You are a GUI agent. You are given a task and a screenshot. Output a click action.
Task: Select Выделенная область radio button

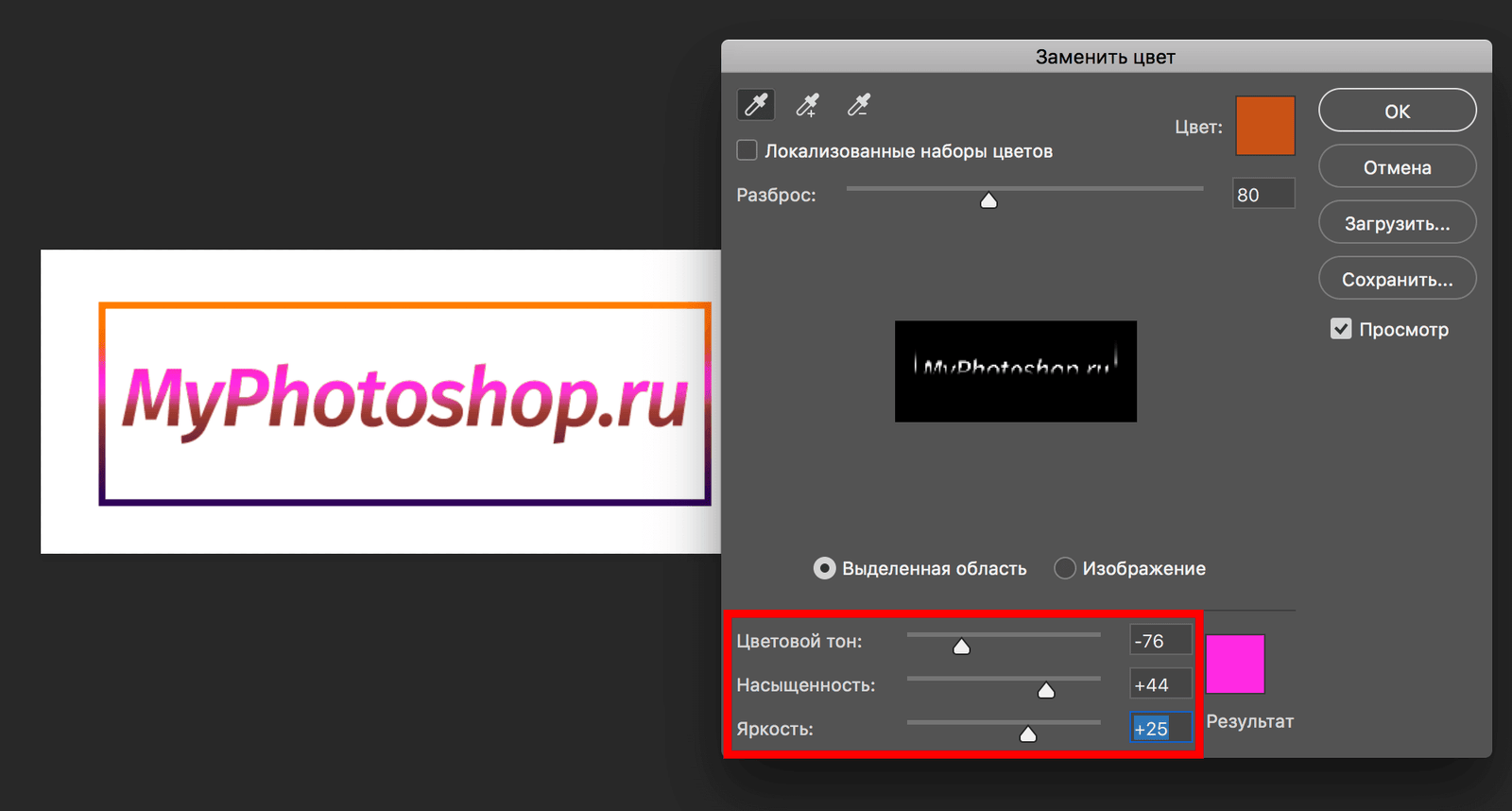(x=824, y=568)
